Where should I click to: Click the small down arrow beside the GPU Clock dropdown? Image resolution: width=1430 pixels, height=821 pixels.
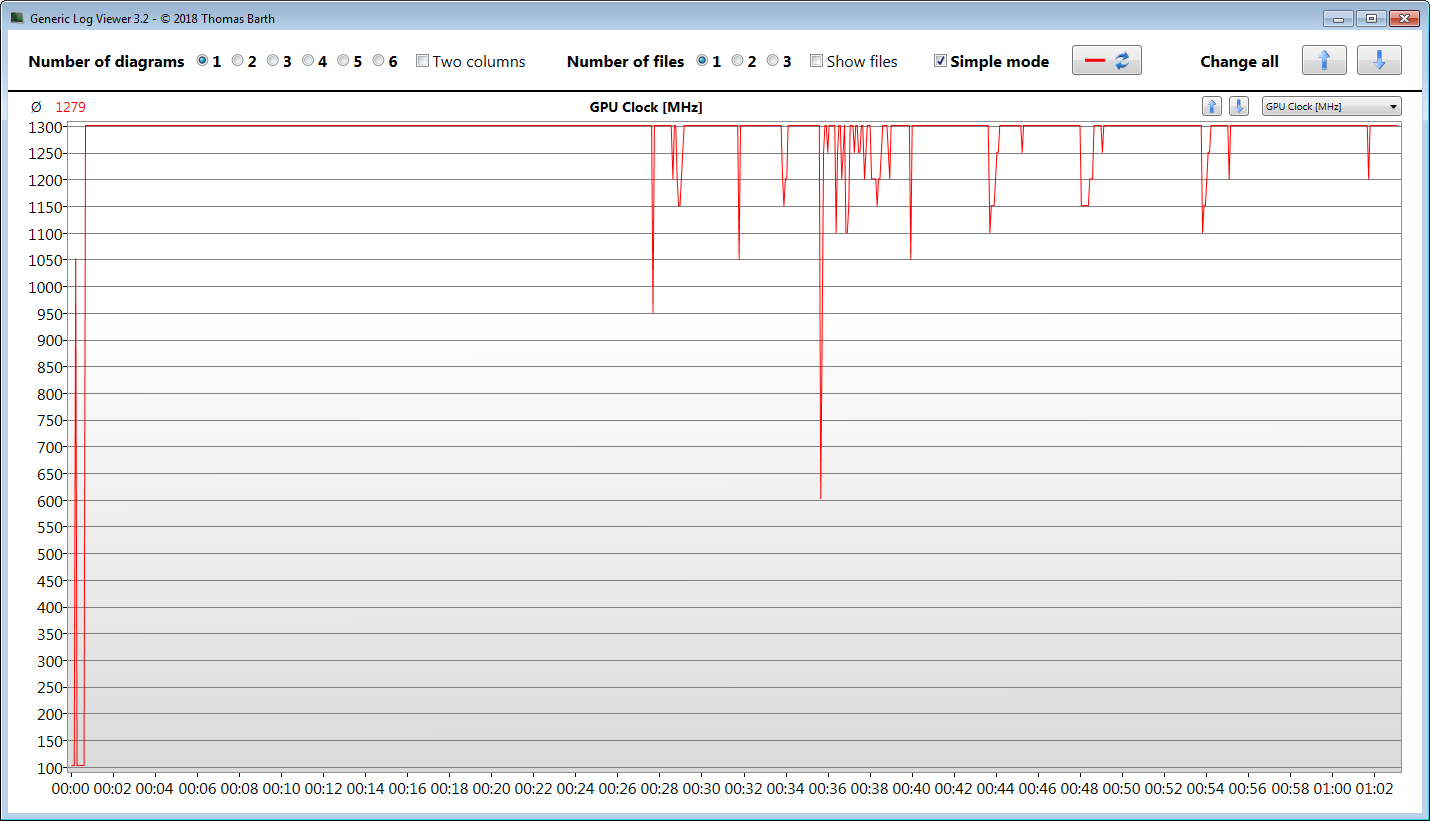(x=1238, y=106)
